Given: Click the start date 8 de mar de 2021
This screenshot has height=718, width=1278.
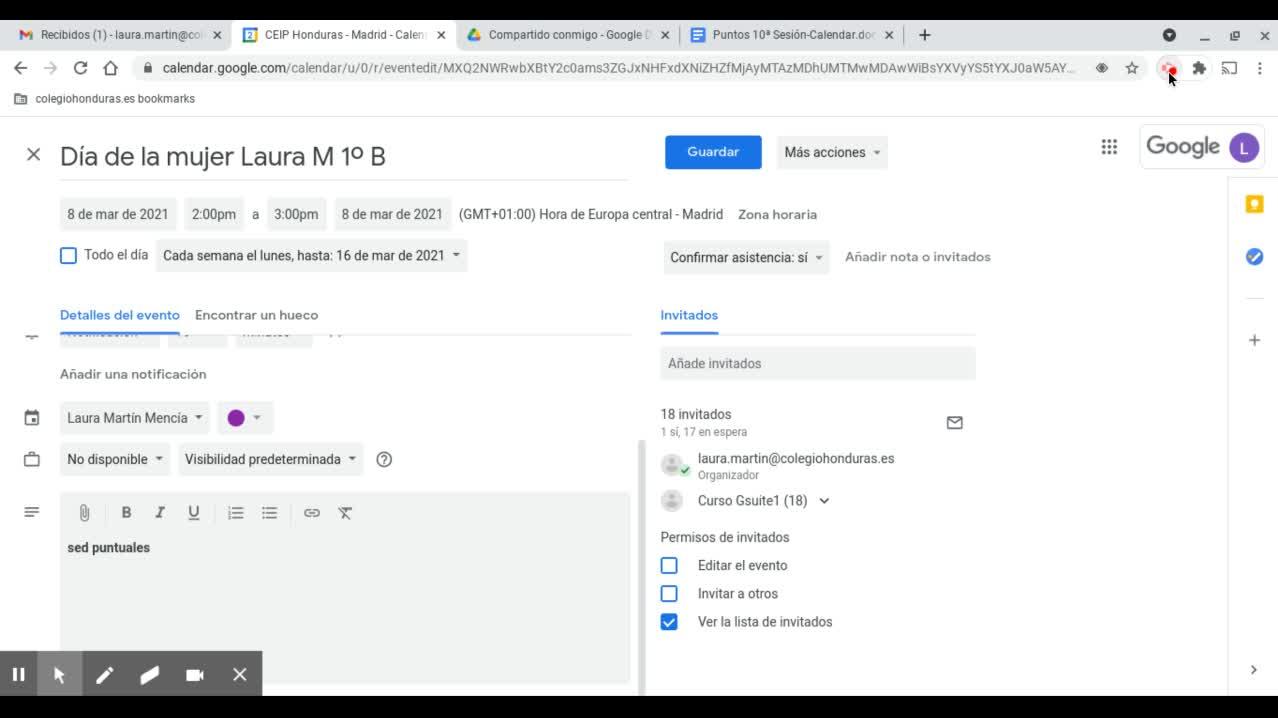Looking at the screenshot, I should click(118, 214).
